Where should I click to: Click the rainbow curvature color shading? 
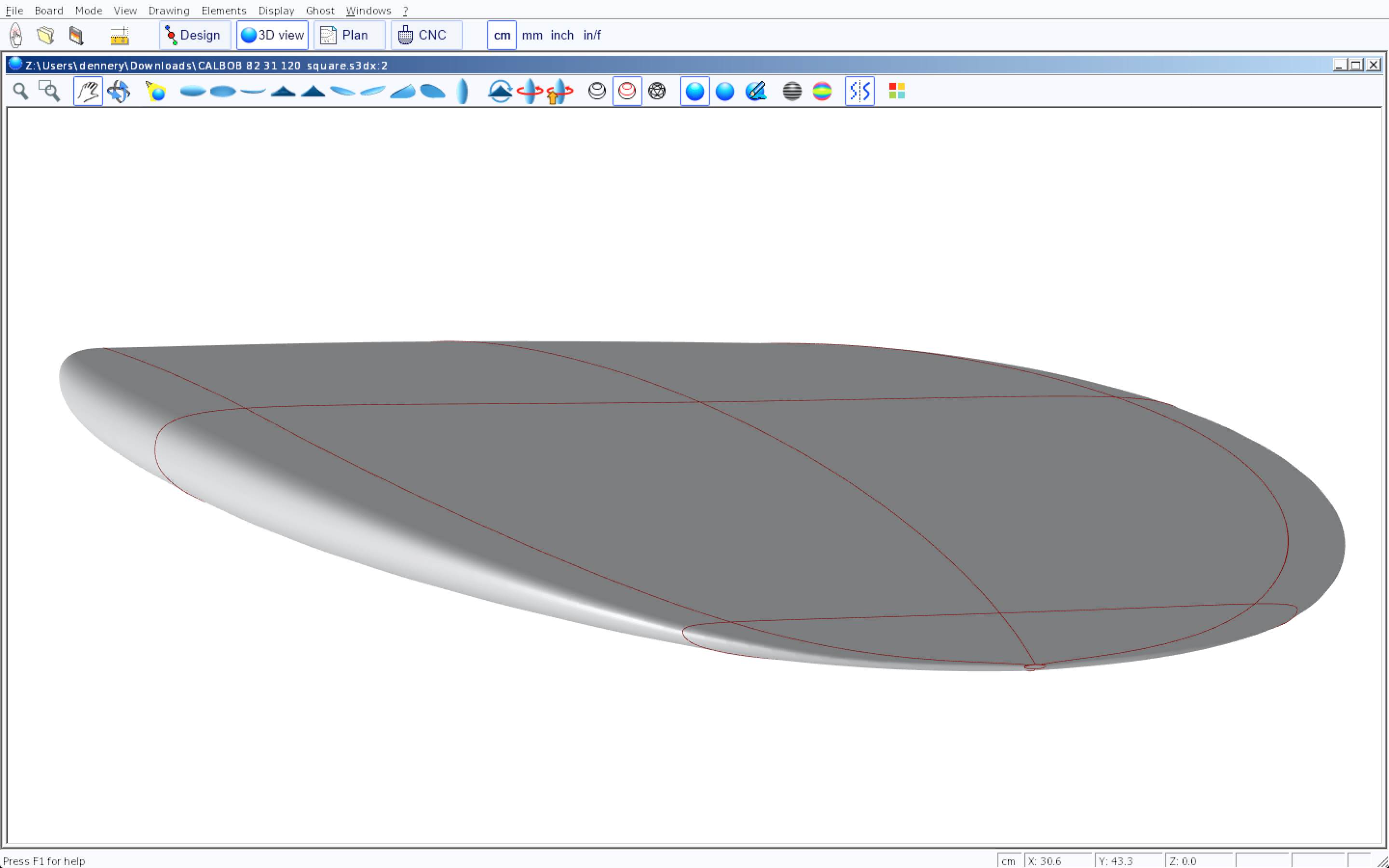822,91
